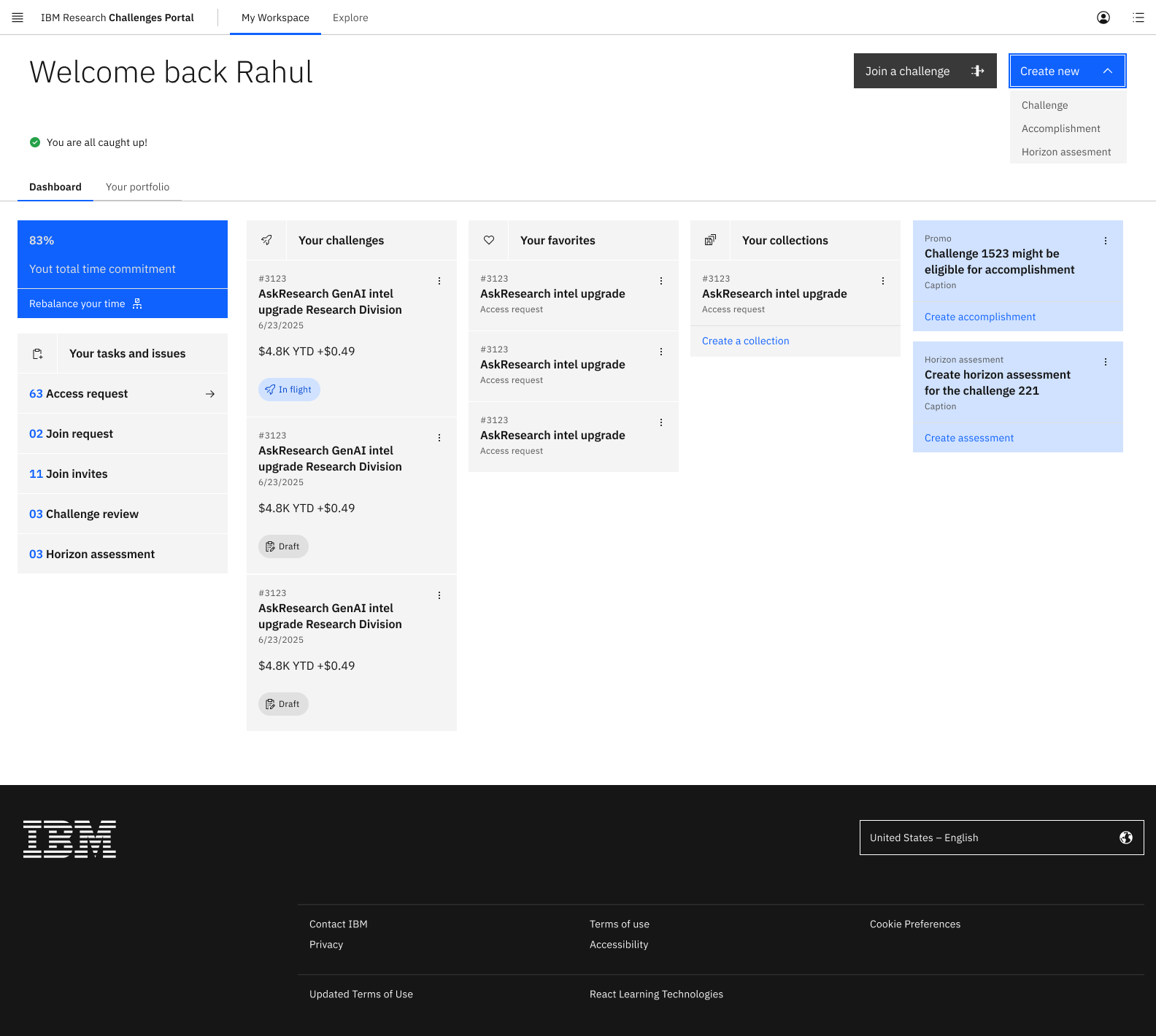Screen dimensions: 1156x1036
Task: Click Create horizon assessment for challenge 221 heading
Action: tap(997, 382)
